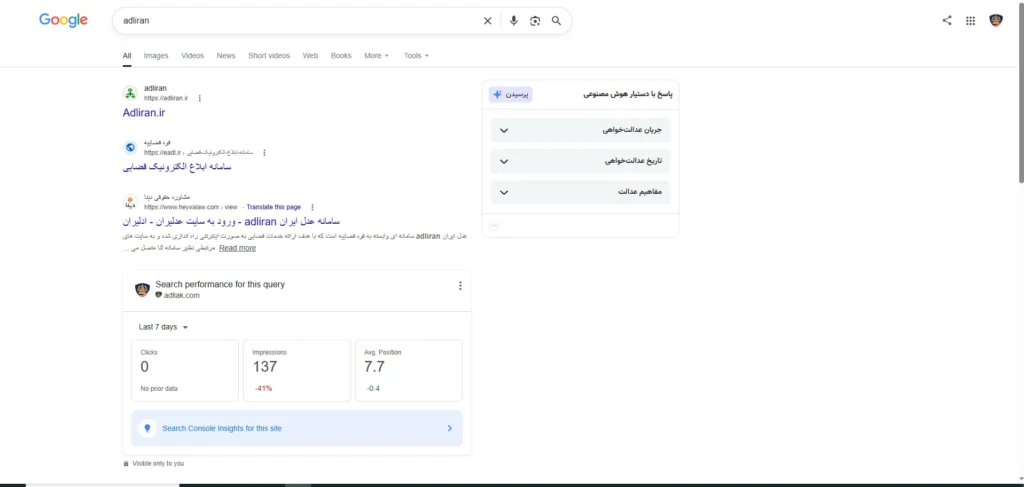Click the پرسیدن ask button

[511, 95]
